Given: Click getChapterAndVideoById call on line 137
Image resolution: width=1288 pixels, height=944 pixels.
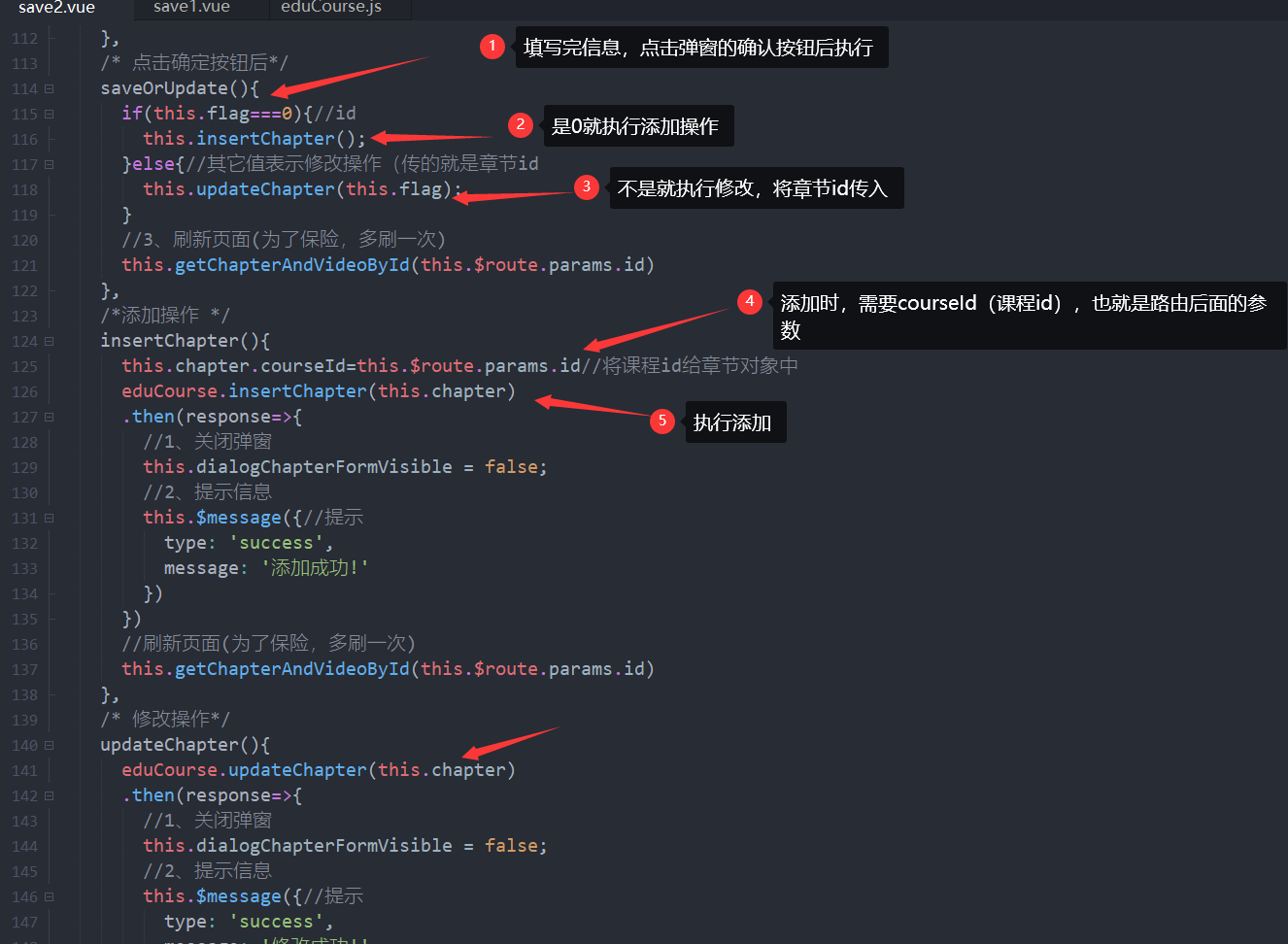Looking at the screenshot, I should 388,669.
